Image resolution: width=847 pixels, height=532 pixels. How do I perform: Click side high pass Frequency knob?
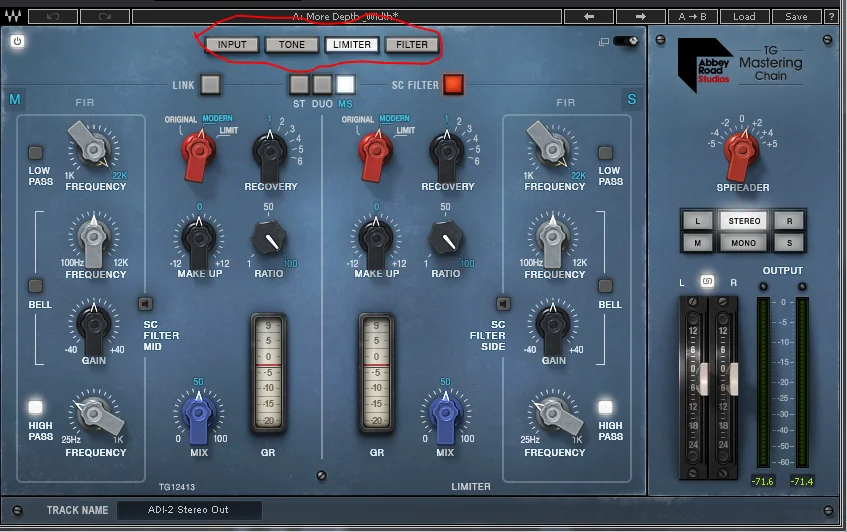[553, 415]
